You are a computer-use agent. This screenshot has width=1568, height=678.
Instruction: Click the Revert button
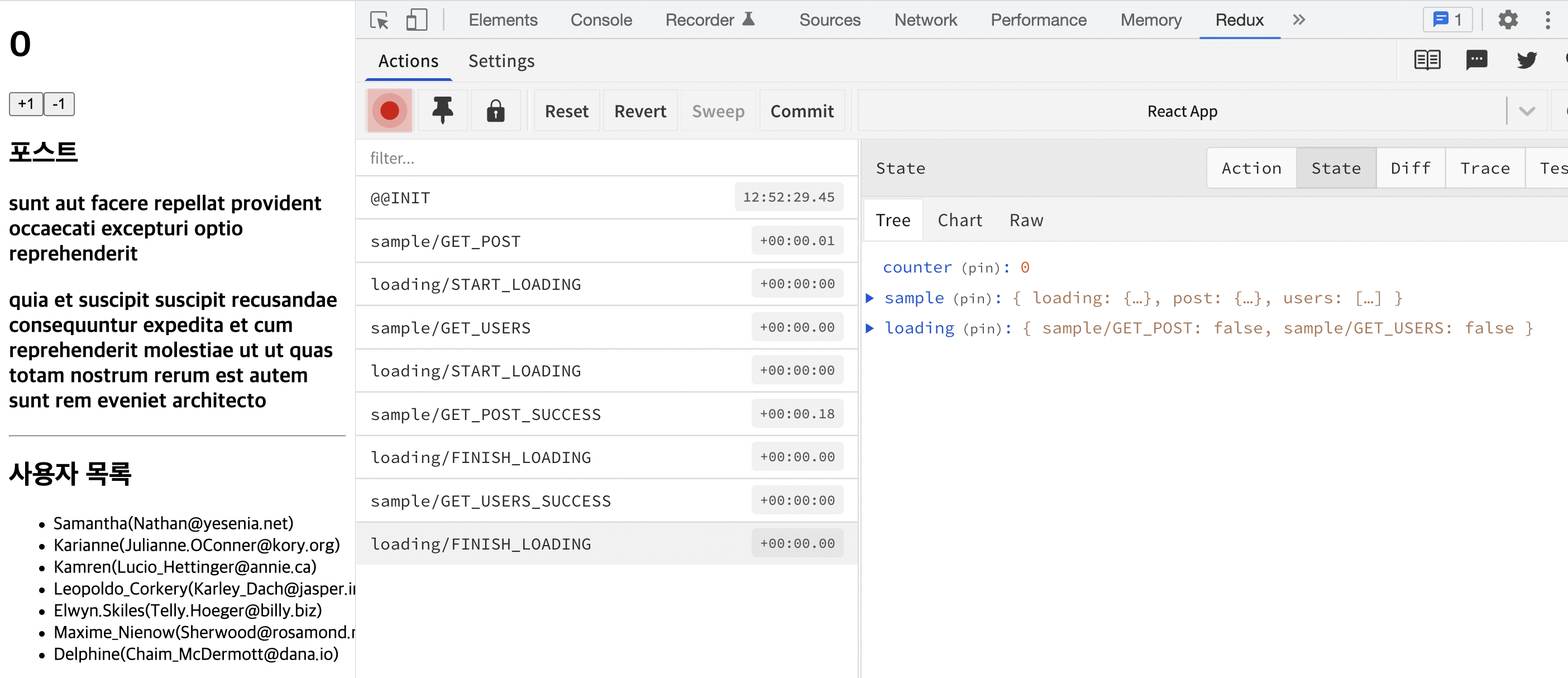tap(640, 111)
